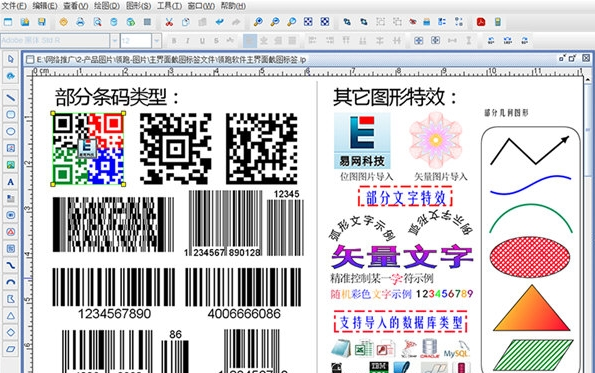
Task: Toggle bold text formatting
Action: (x=174, y=41)
